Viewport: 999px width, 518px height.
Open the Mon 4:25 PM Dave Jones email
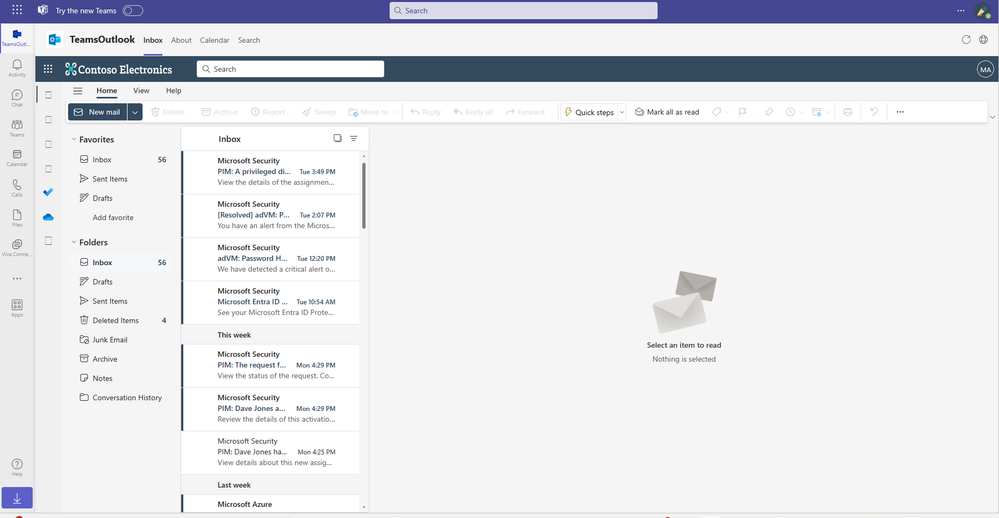(x=271, y=452)
